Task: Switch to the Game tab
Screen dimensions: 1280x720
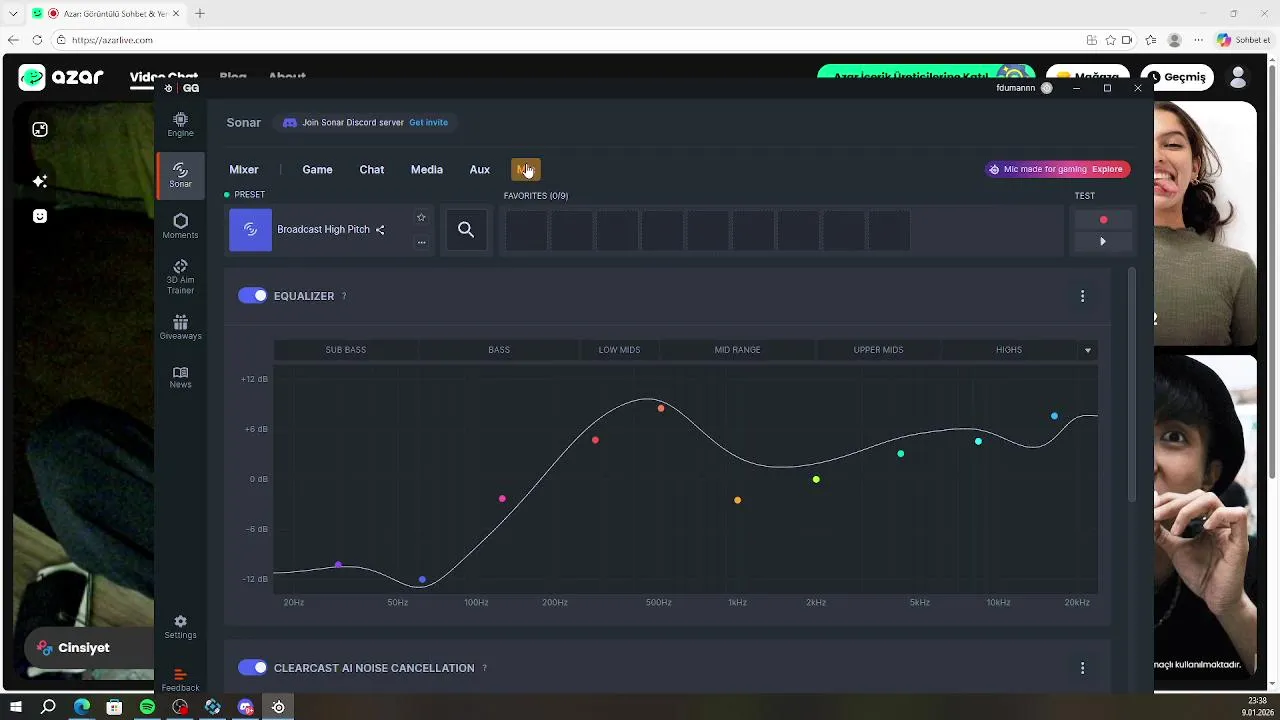Action: [317, 170]
